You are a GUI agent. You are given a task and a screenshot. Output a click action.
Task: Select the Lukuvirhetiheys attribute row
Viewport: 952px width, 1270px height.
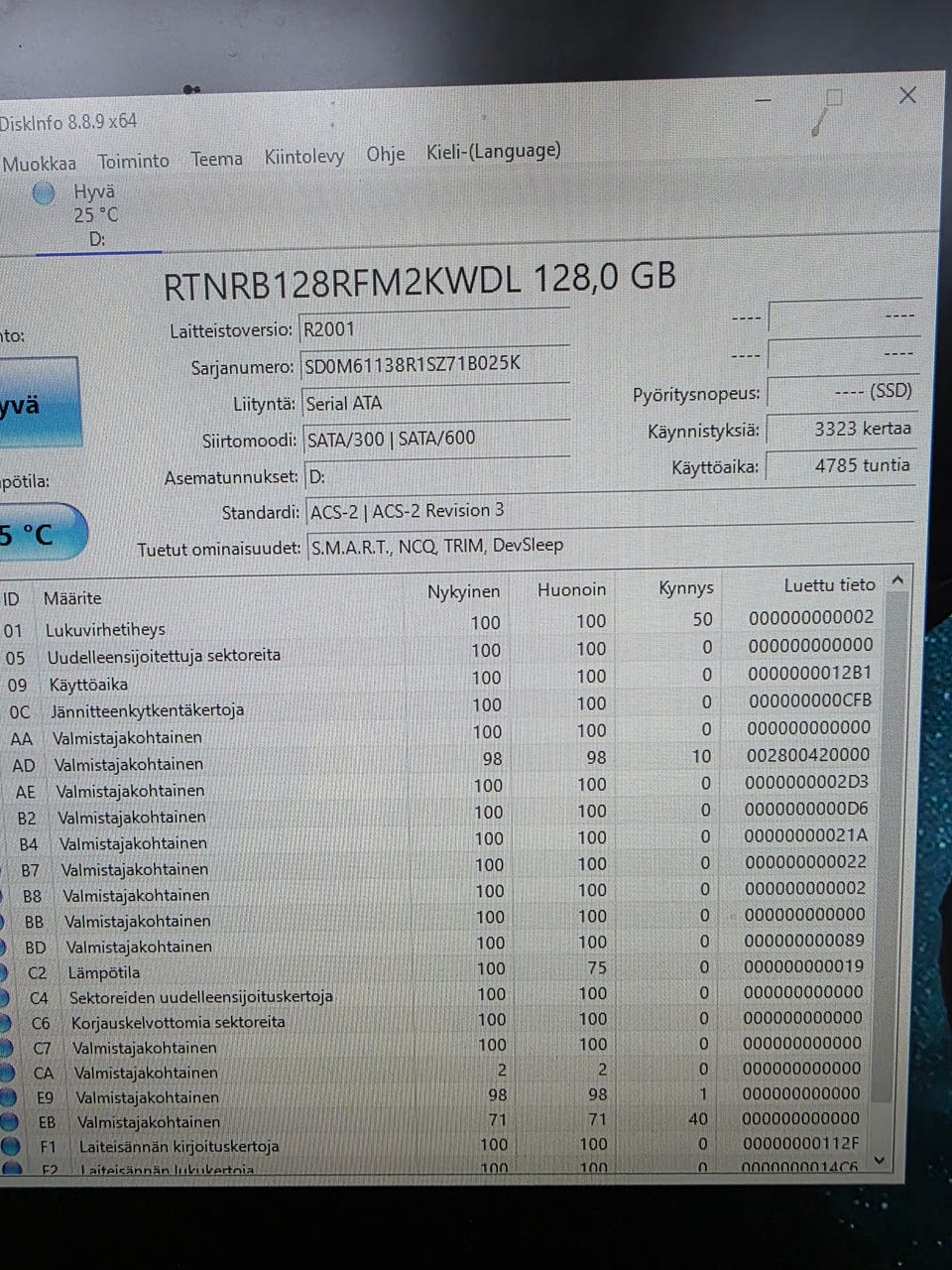pyautogui.click(x=438, y=624)
